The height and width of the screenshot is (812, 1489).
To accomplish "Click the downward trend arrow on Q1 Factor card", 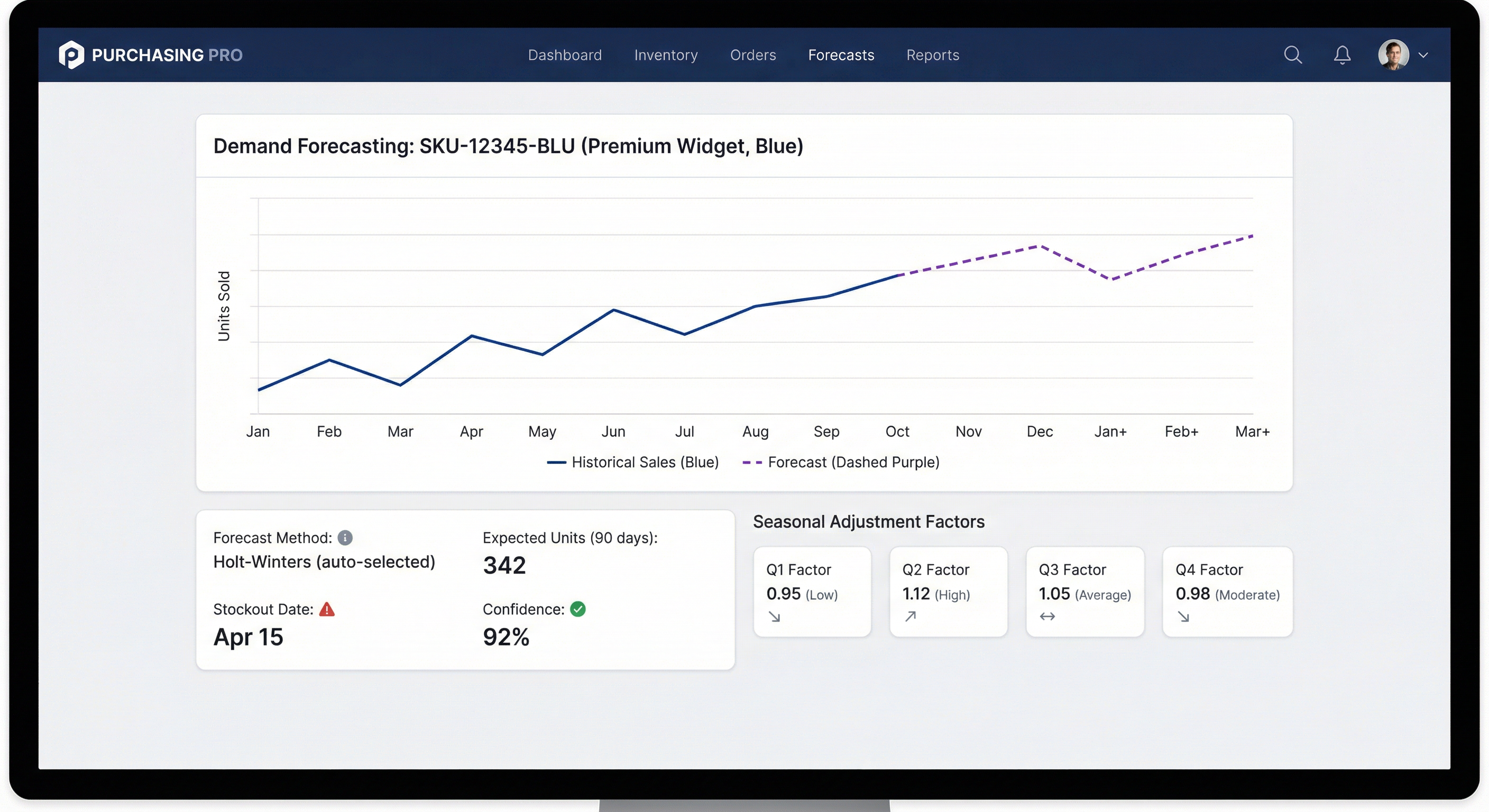I will click(x=775, y=617).
